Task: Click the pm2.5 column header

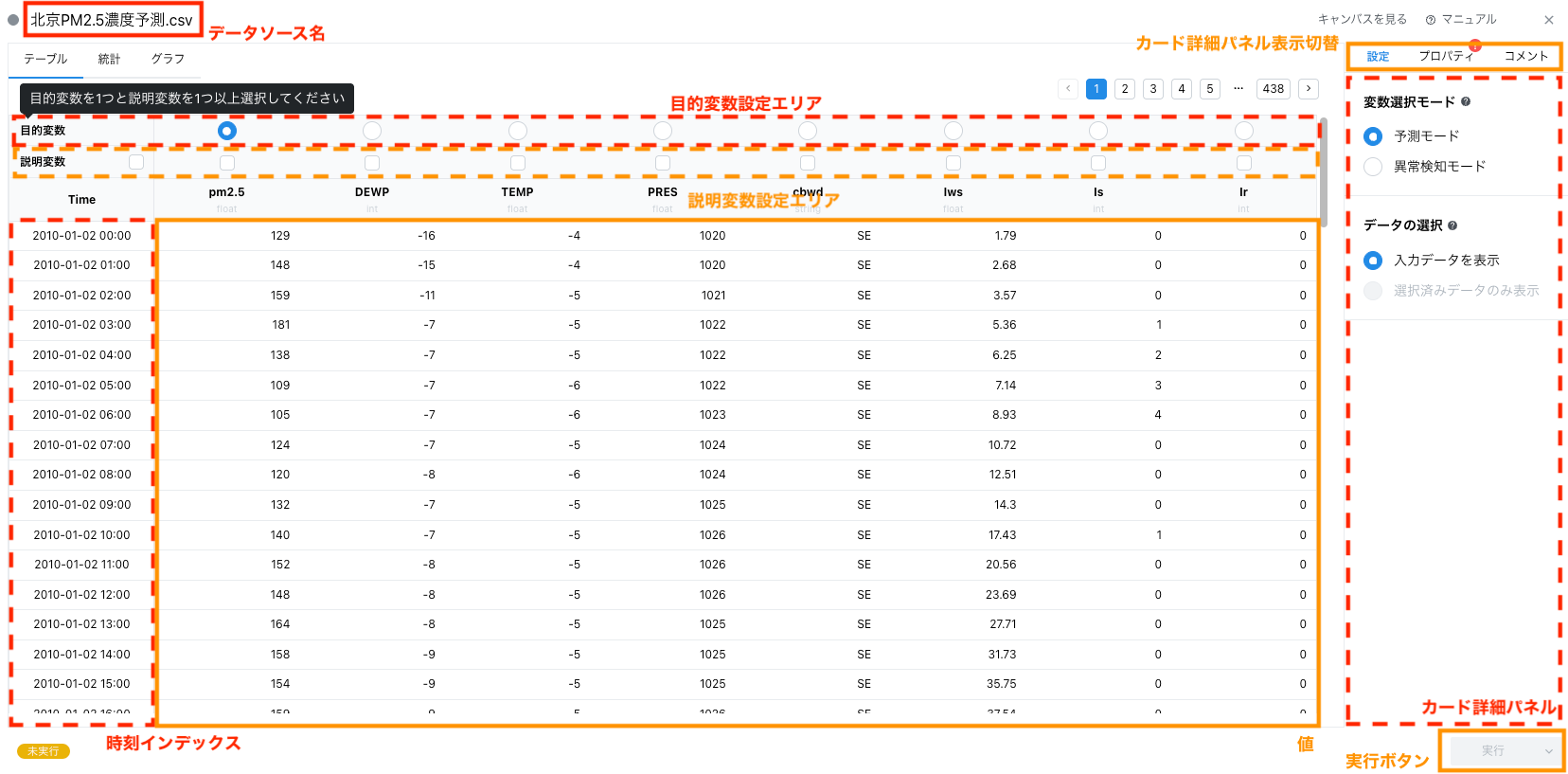Action: point(227,192)
